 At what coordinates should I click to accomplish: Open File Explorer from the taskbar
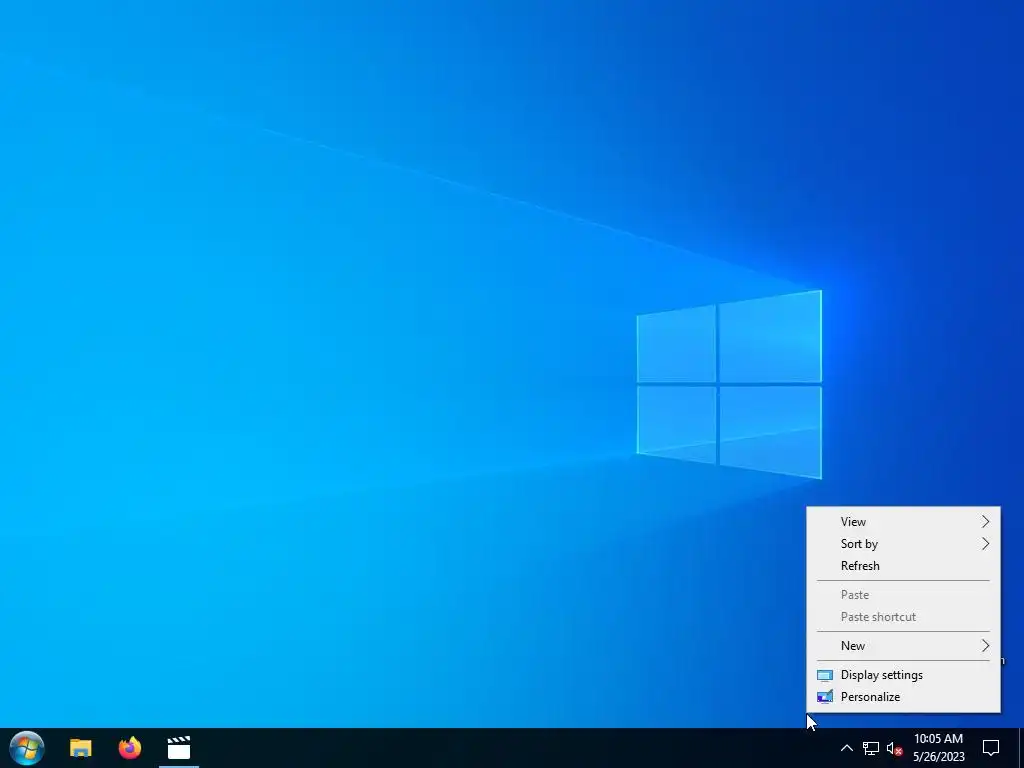(x=81, y=748)
